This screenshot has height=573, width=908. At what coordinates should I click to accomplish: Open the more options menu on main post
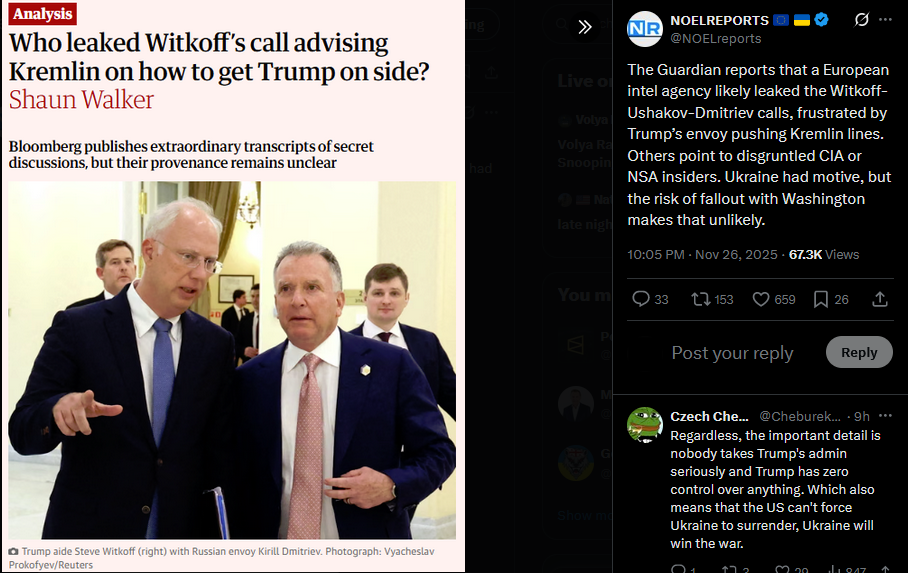(885, 20)
